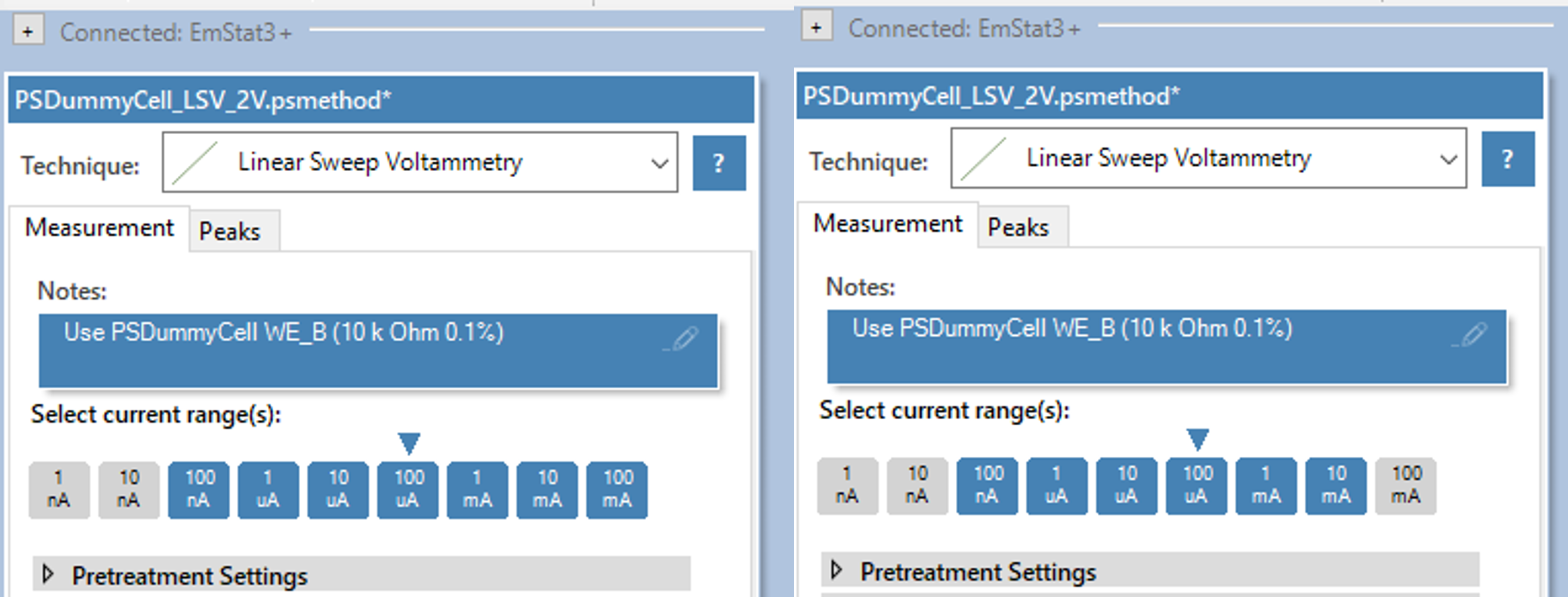This screenshot has height=597, width=1568.
Task: Switch to the Peaks tab in right panel
Action: [1018, 228]
